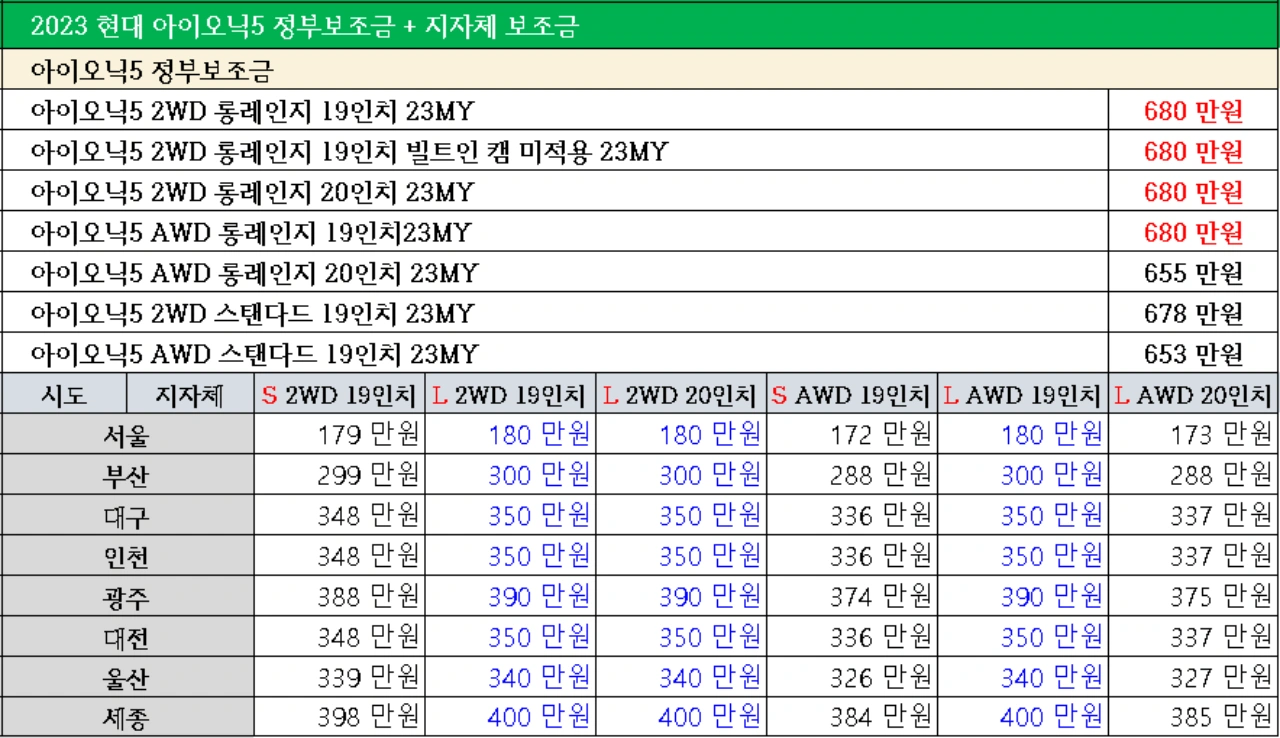Click 서울 row's L 2WD 19인치 180 만원
The image size is (1280, 738).
540,435
